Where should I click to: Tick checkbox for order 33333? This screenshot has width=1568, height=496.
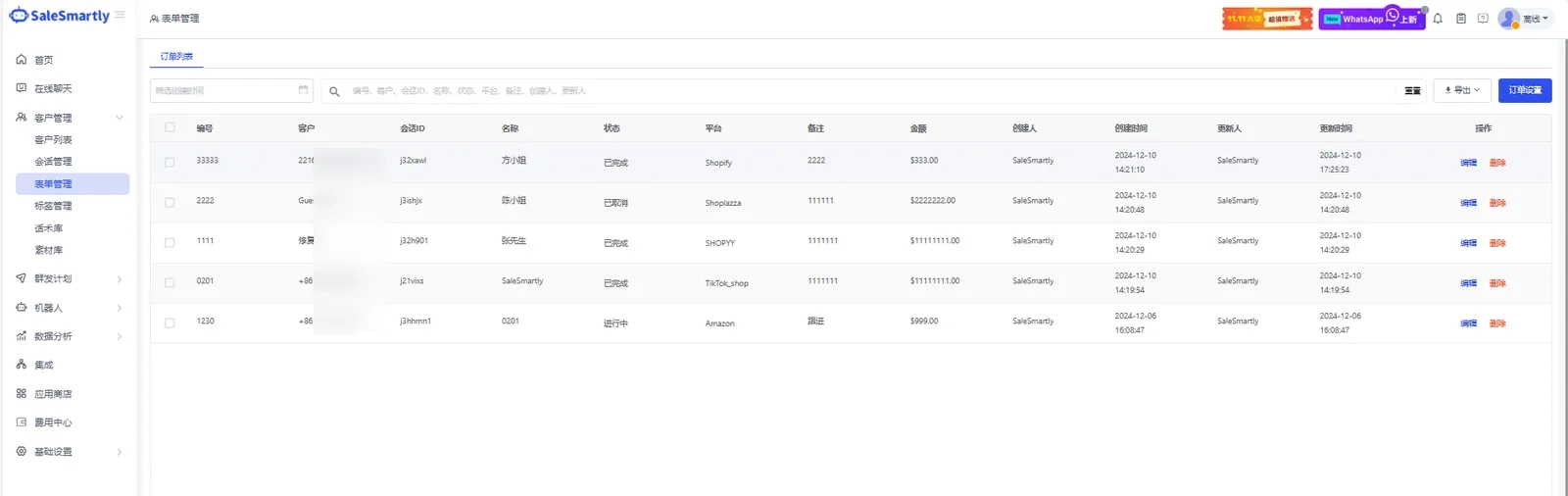(x=170, y=162)
